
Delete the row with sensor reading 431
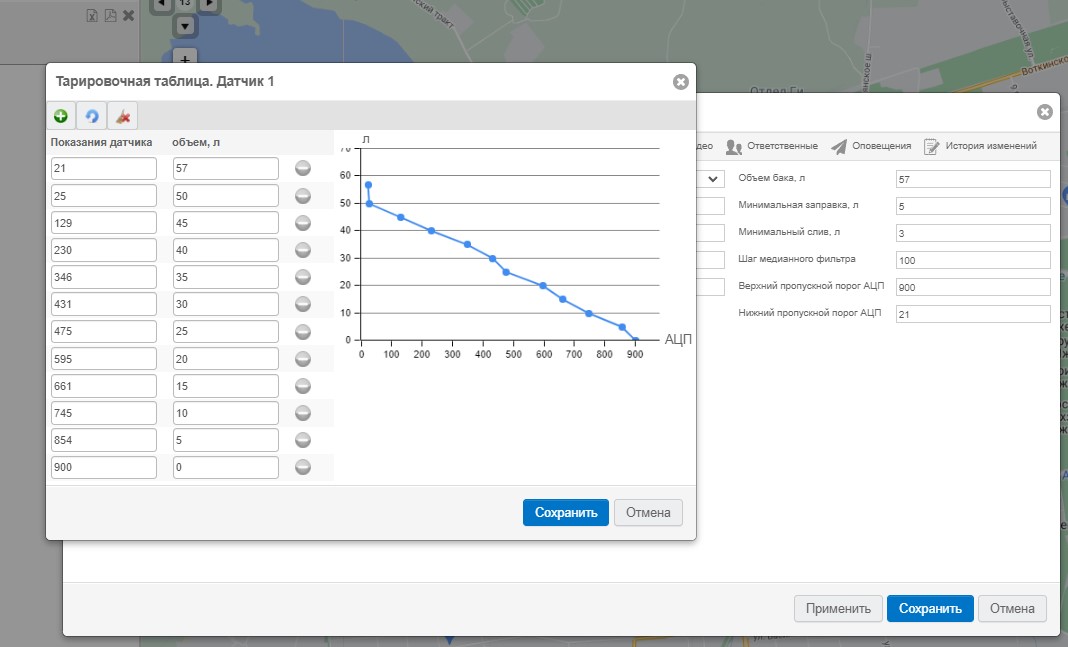(302, 303)
